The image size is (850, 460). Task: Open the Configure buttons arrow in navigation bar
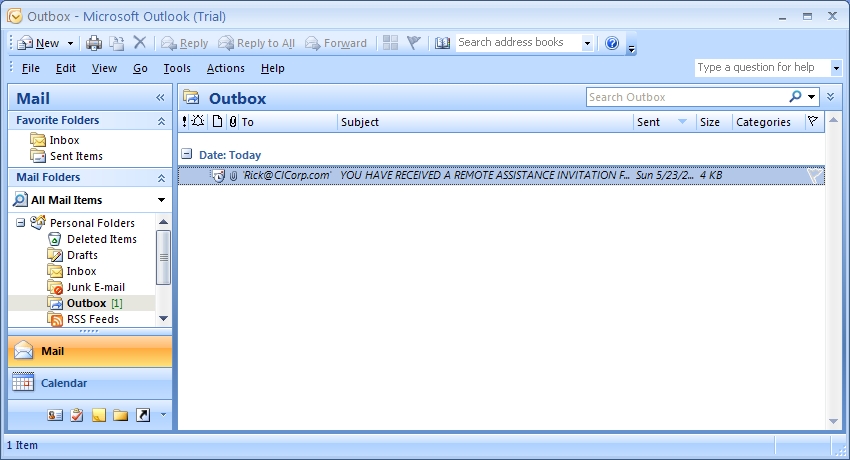pos(163,415)
